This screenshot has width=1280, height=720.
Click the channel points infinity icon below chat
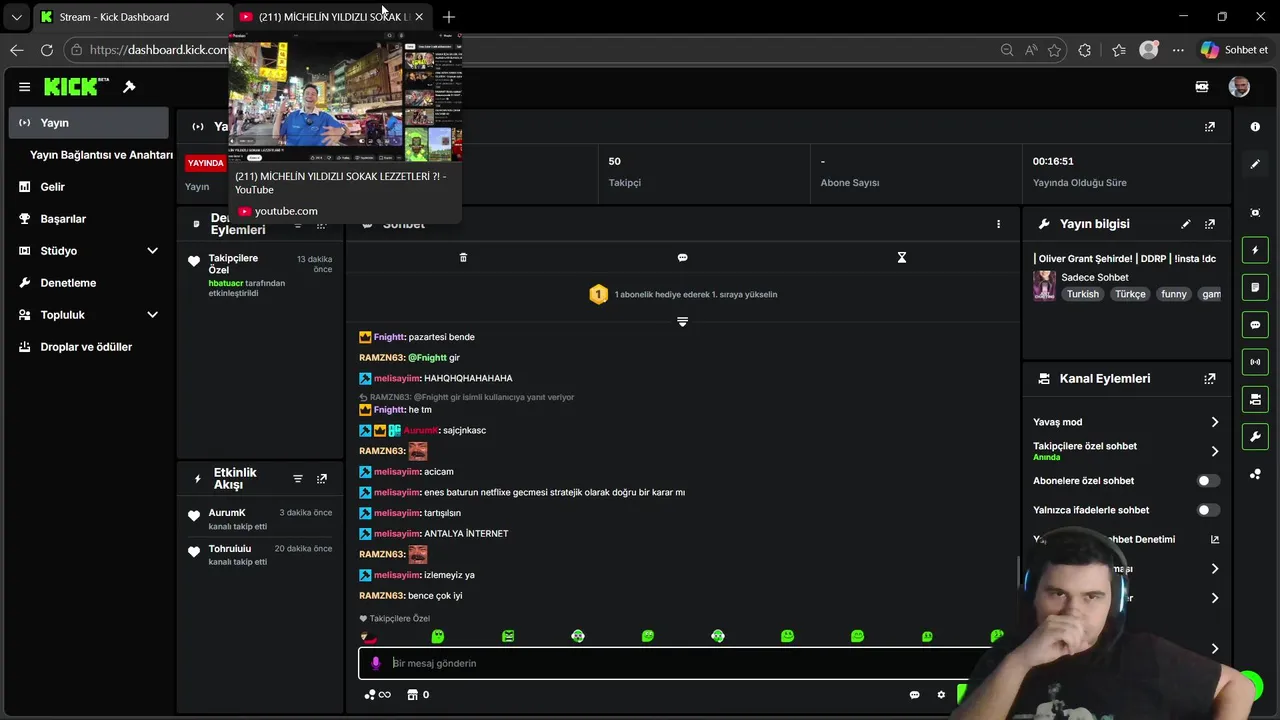pyautogui.click(x=378, y=695)
